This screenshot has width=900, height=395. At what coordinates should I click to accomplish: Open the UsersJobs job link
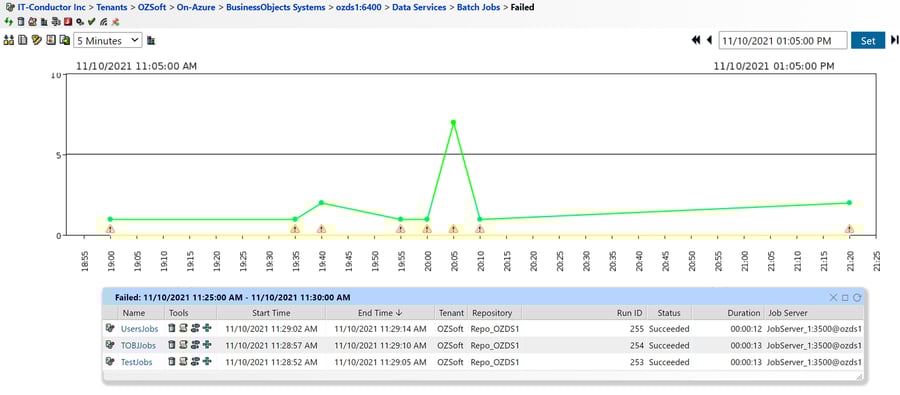138,329
